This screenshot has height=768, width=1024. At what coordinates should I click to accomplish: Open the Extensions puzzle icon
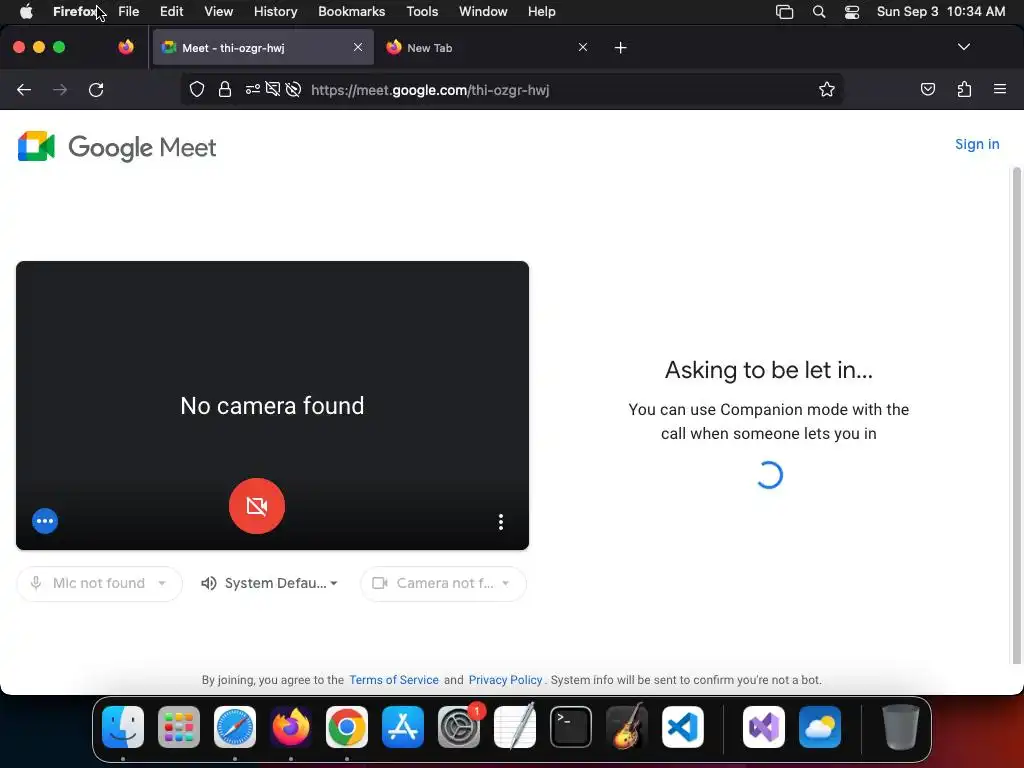(964, 89)
